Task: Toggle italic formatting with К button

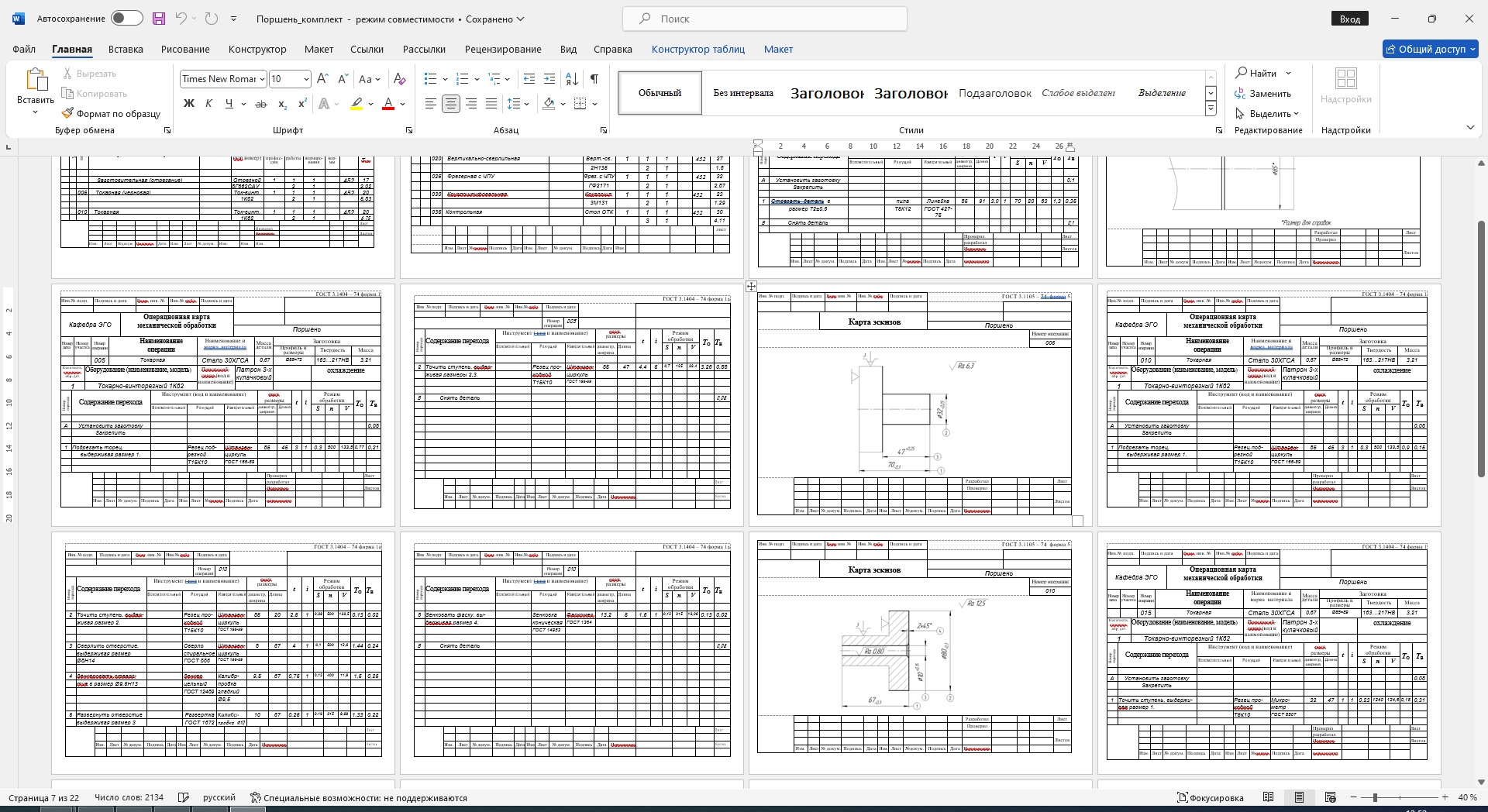Action: [208, 103]
